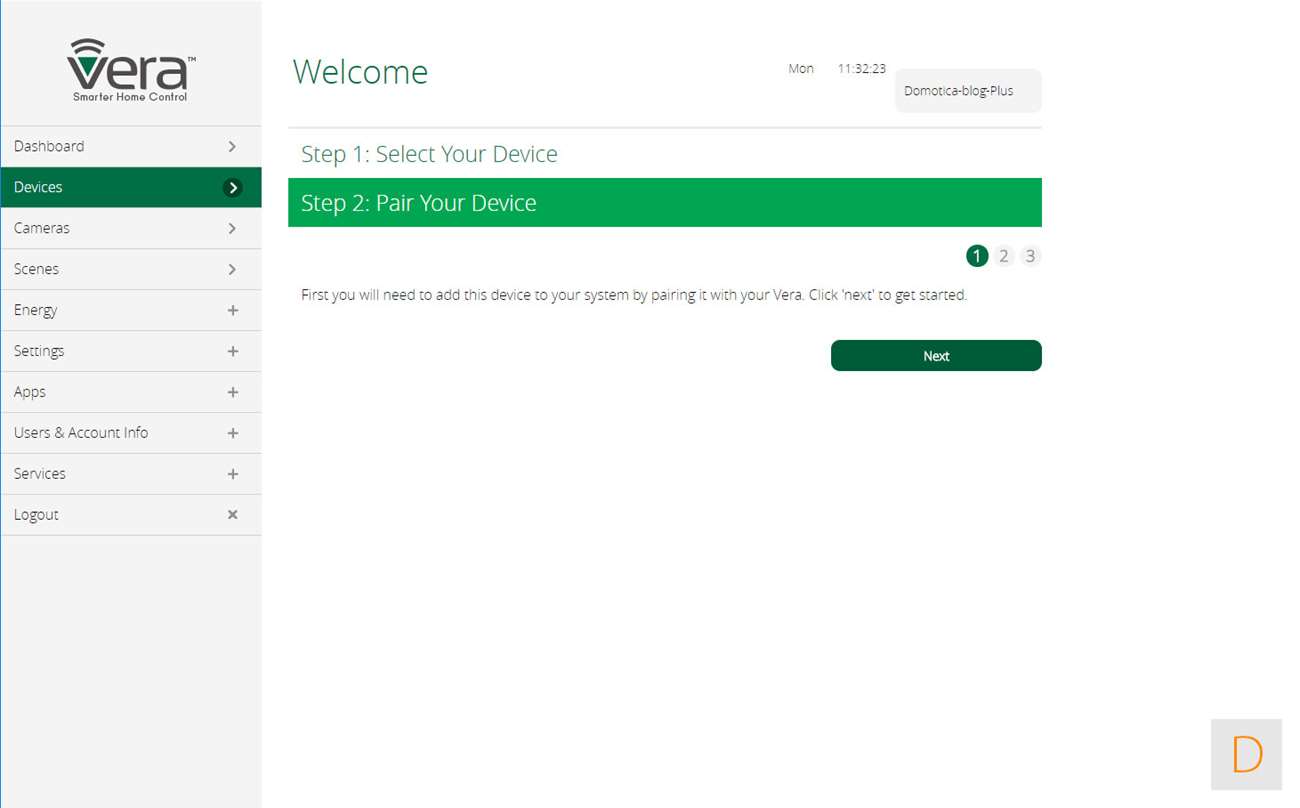This screenshot has height=808, width=1300.
Task: Click the chevron arrow beside Scenes
Action: point(232,269)
